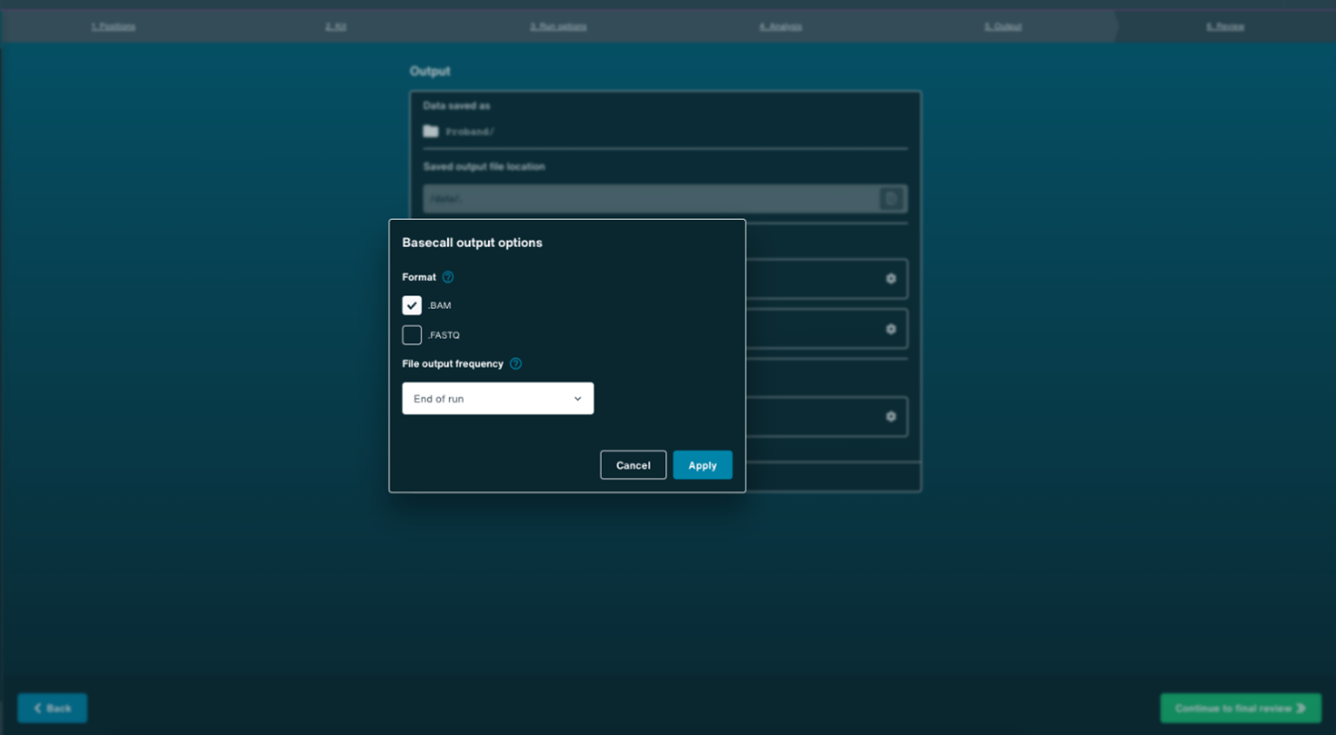Click the lowest gear icon in Output panel
The height and width of the screenshot is (735, 1336).
click(x=891, y=416)
